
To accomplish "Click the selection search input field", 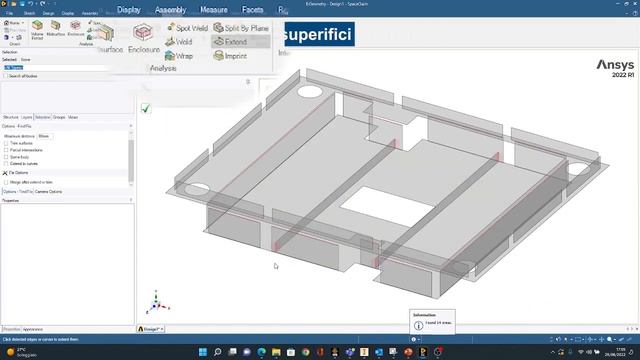I will coord(57,68).
